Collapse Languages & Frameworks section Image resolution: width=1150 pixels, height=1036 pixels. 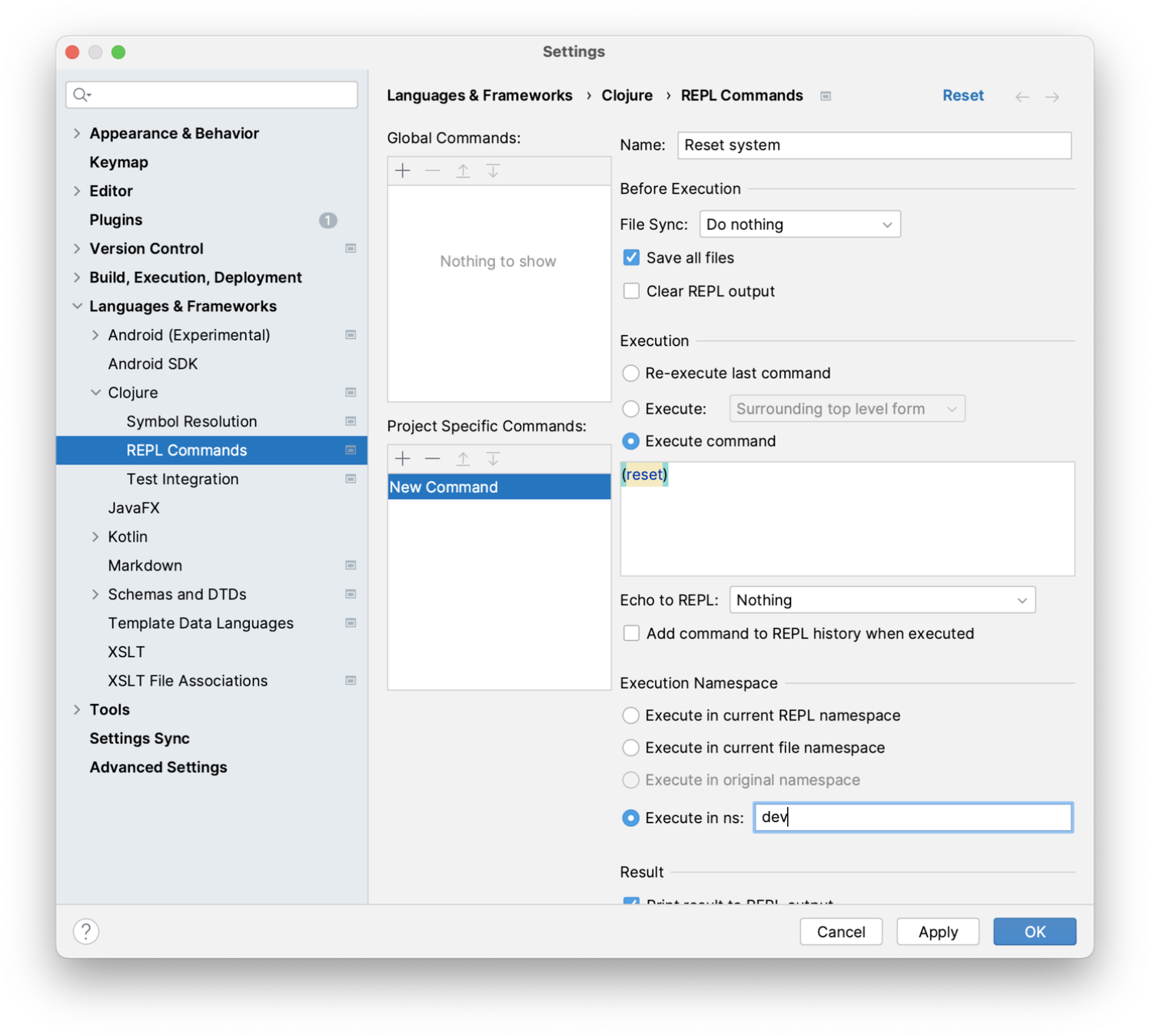(77, 306)
